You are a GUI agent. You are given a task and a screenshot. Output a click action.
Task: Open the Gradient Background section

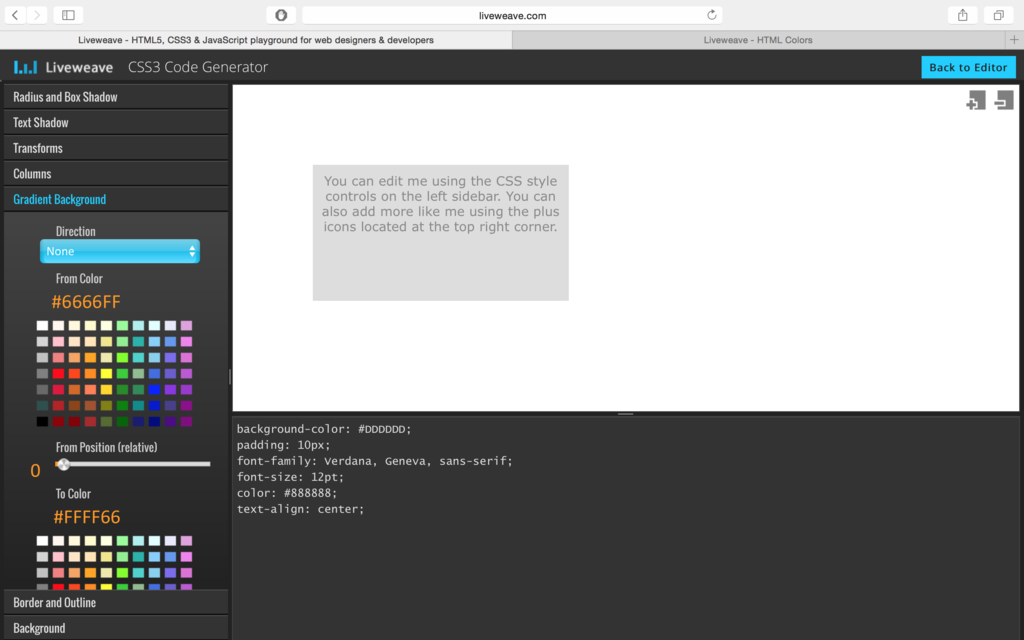pyautogui.click(x=57, y=199)
